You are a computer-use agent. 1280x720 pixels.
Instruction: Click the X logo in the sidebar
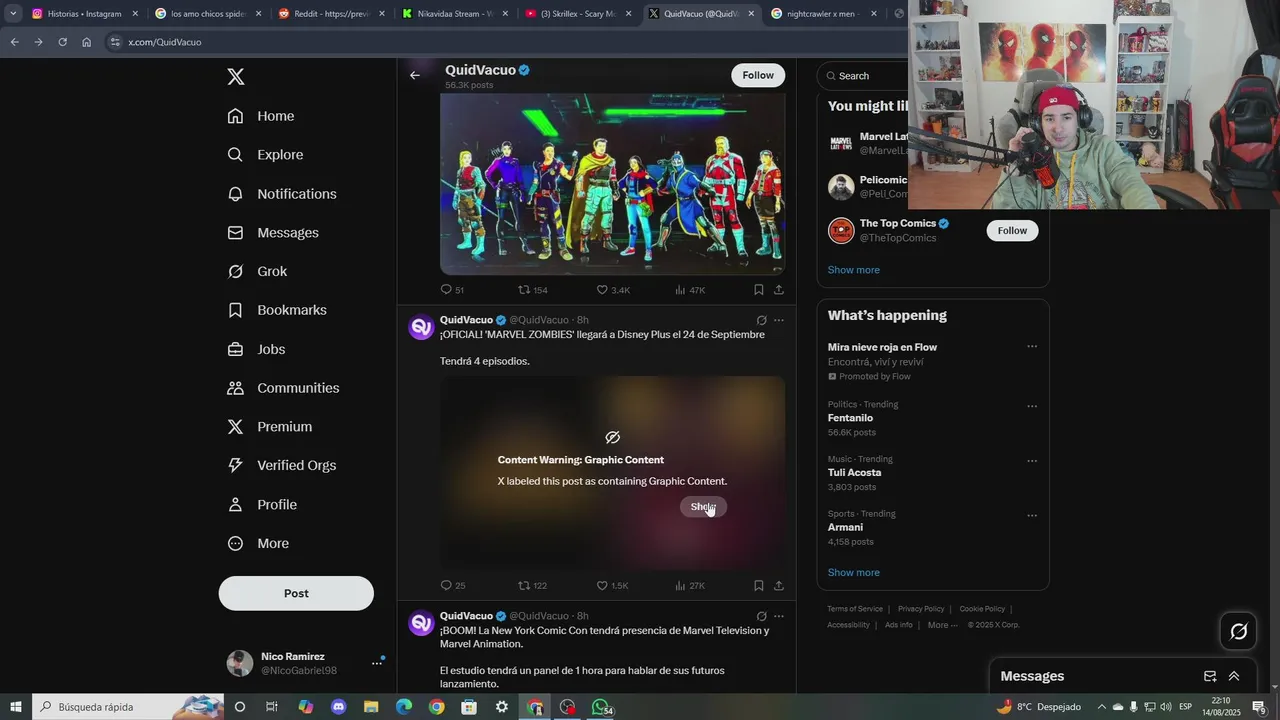[235, 77]
